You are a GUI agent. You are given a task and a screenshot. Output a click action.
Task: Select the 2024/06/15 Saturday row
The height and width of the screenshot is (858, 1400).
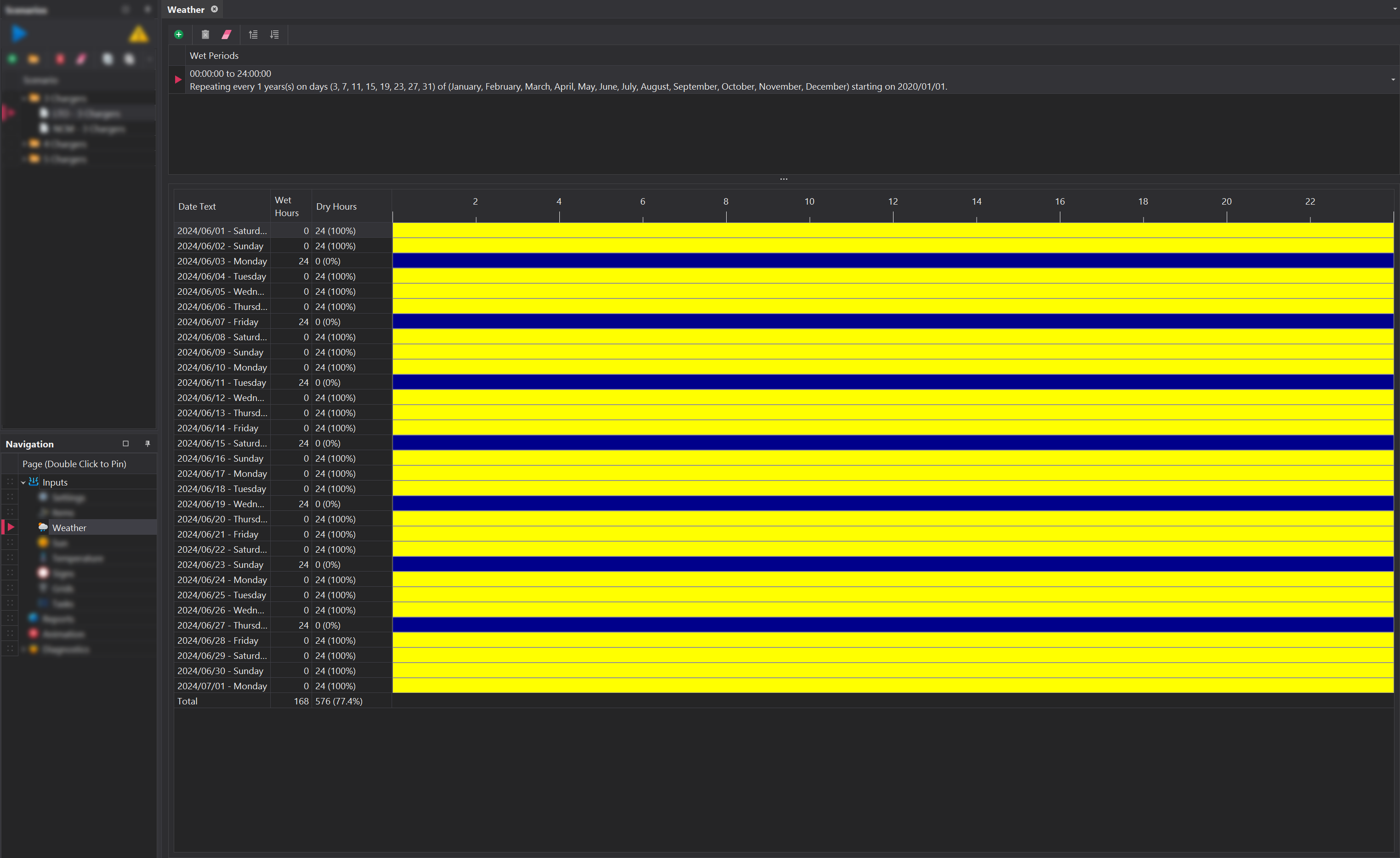pyautogui.click(x=222, y=443)
